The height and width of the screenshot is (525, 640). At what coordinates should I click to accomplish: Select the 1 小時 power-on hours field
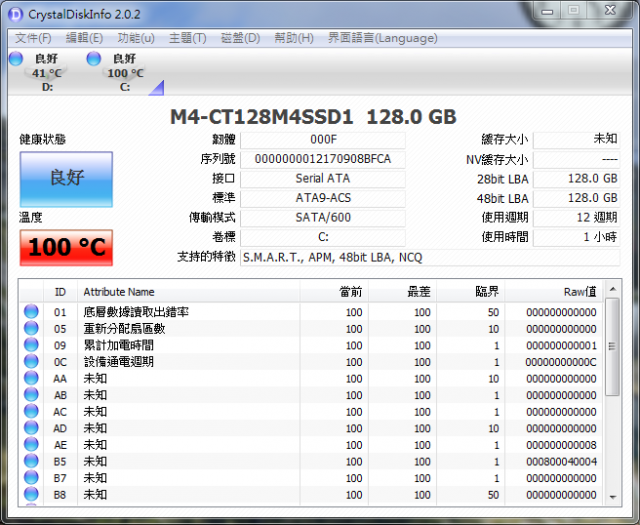pyautogui.click(x=576, y=237)
